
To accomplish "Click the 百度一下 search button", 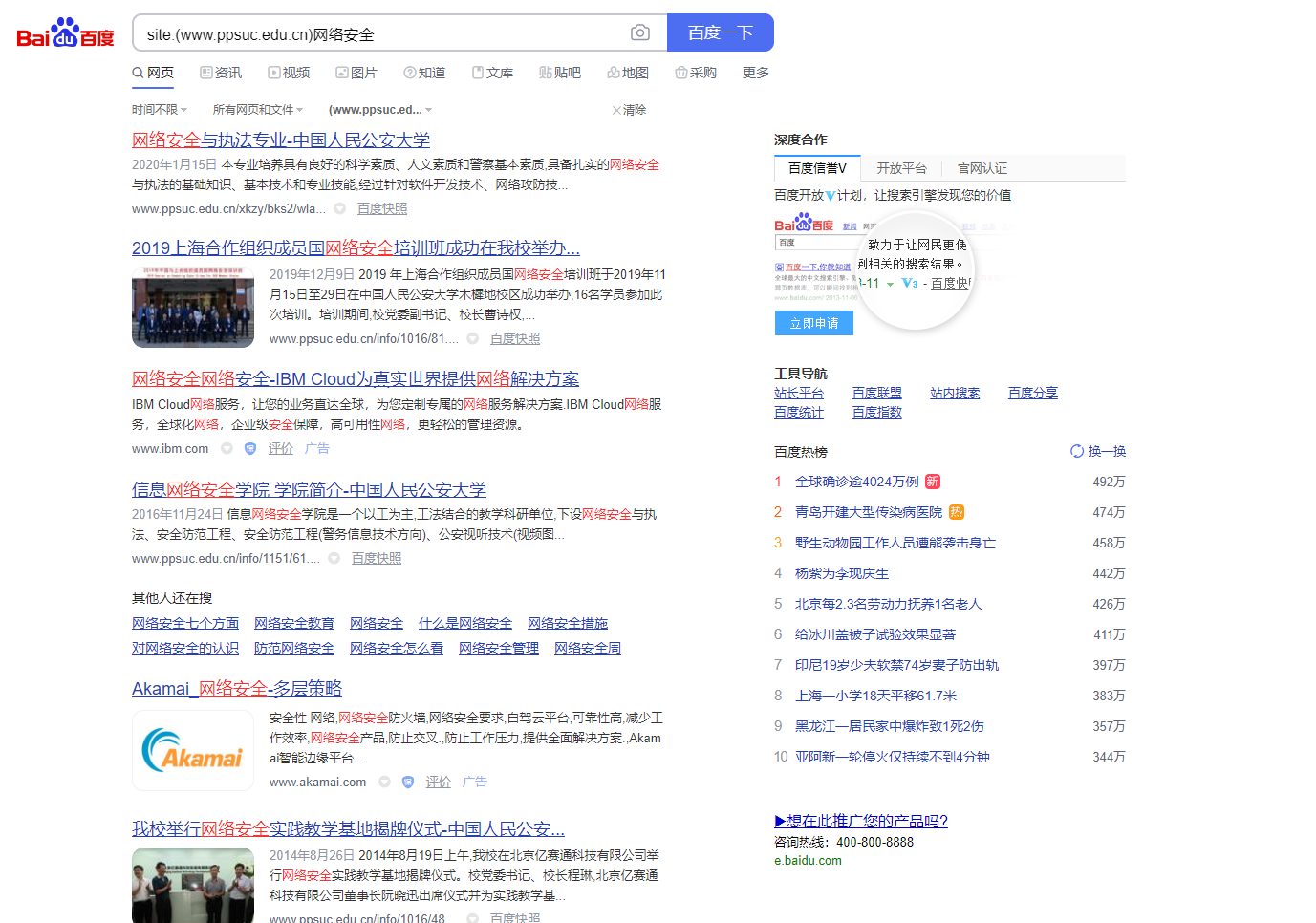I will (721, 33).
